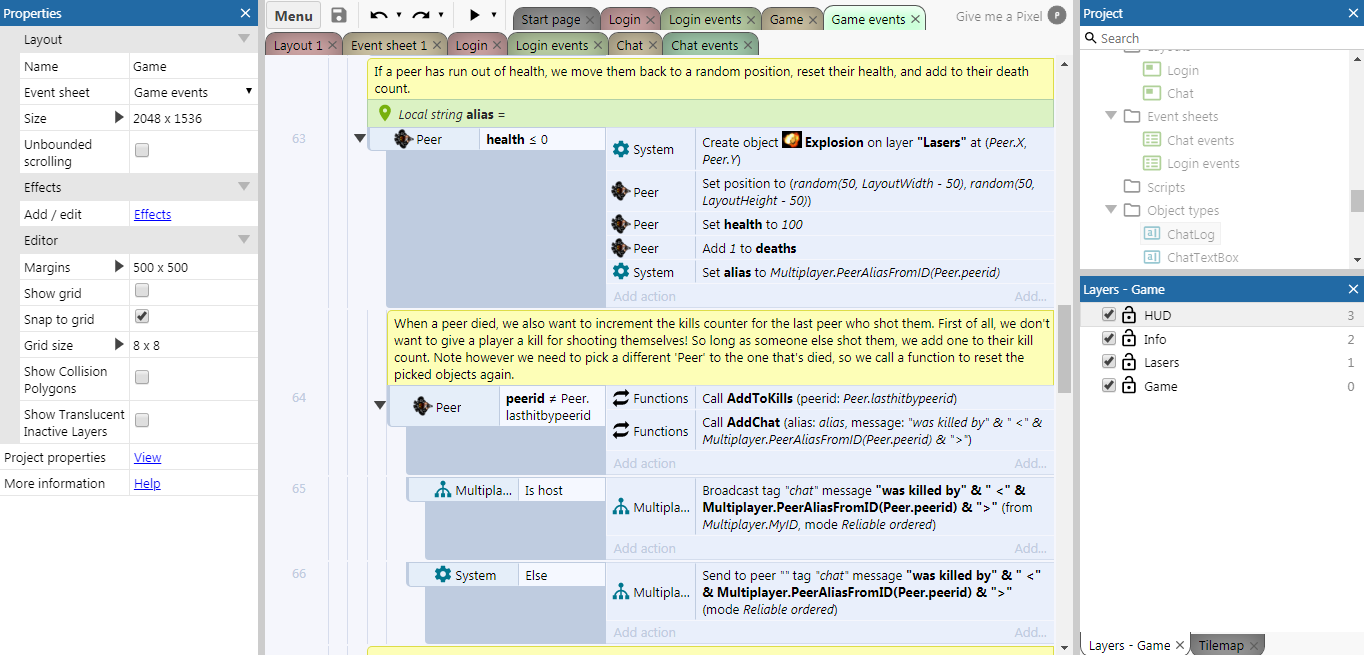The image size is (1364, 655).
Task: Collapse the Event sheets folder
Action: [x=1111, y=115]
